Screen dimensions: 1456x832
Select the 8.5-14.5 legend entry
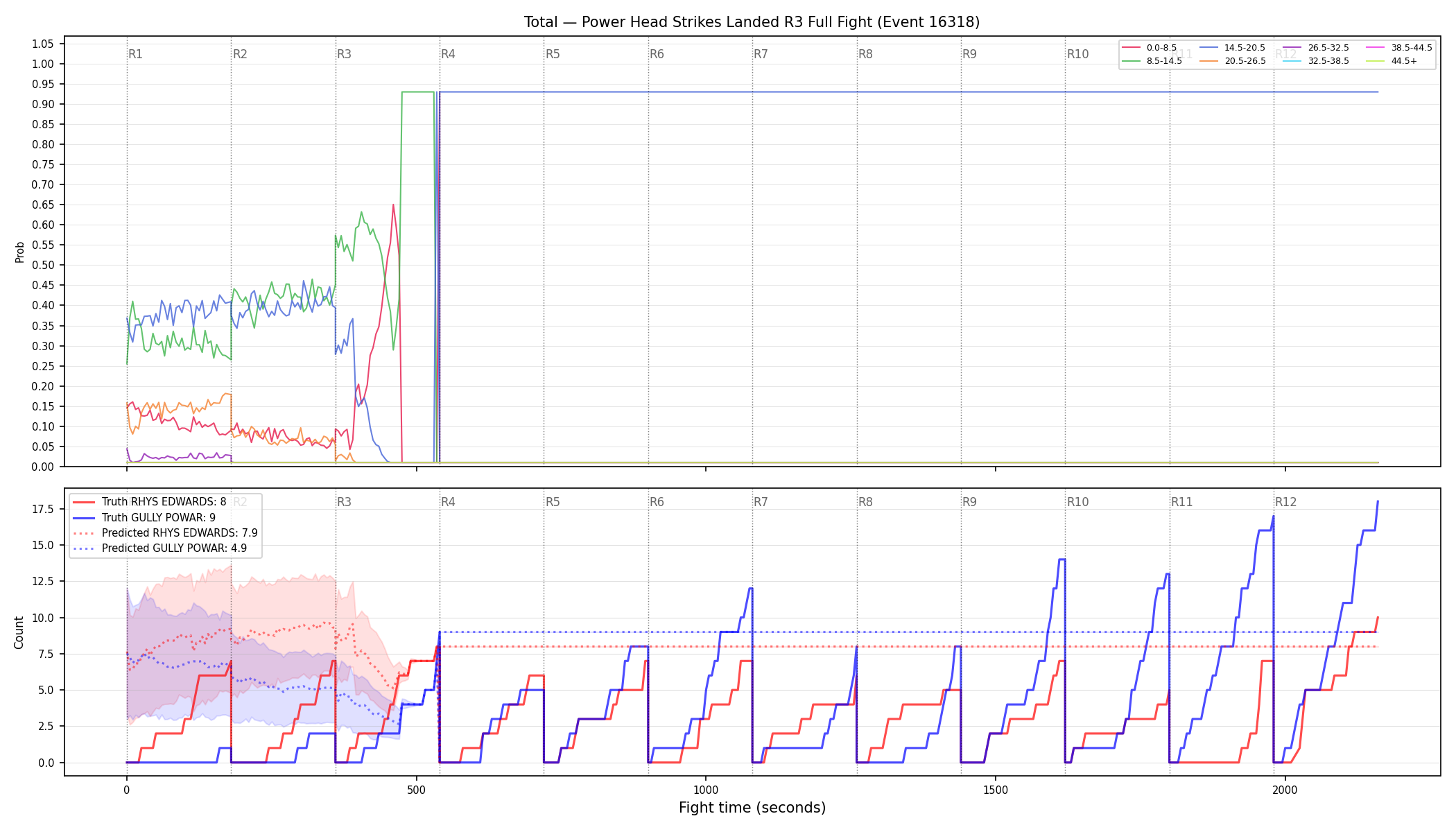pos(1152,61)
